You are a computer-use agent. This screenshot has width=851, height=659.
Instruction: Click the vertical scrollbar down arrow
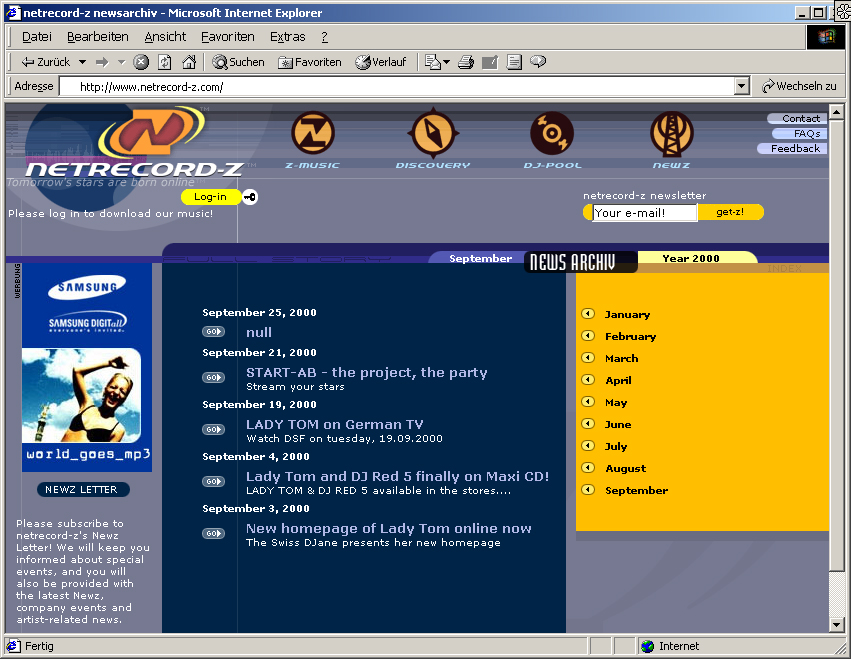(836, 625)
